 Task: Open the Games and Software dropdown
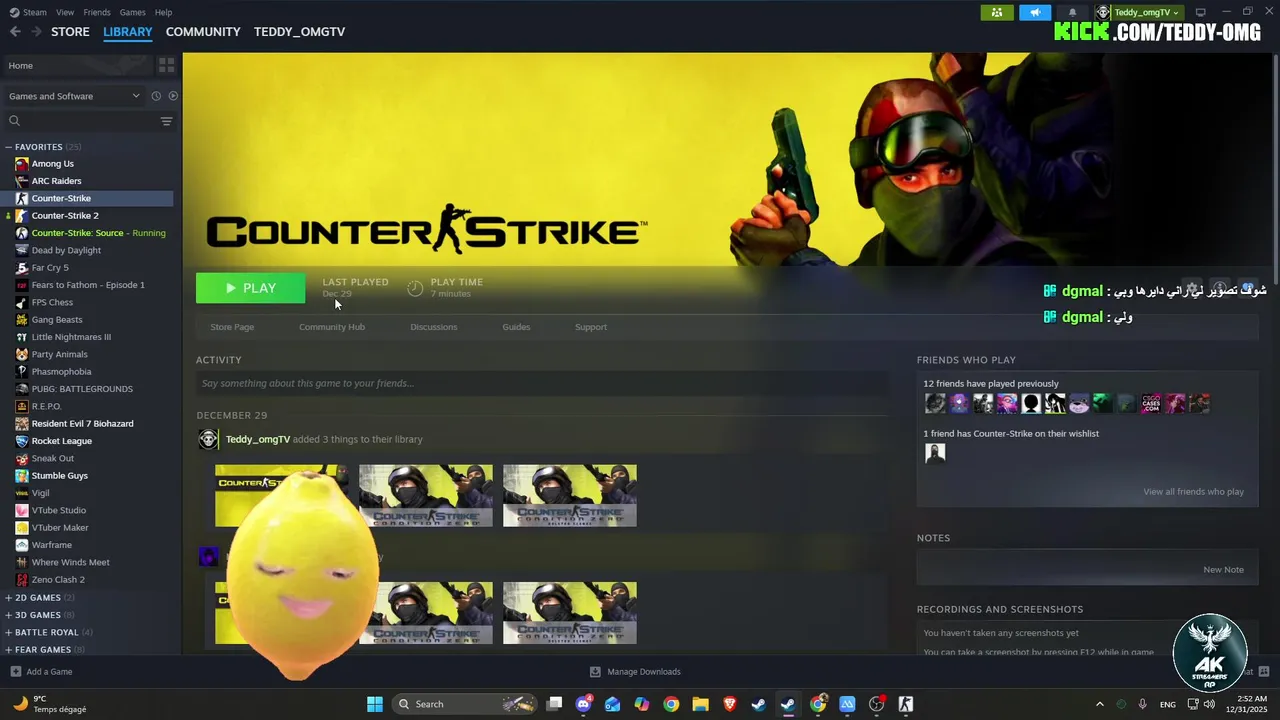(x=74, y=96)
